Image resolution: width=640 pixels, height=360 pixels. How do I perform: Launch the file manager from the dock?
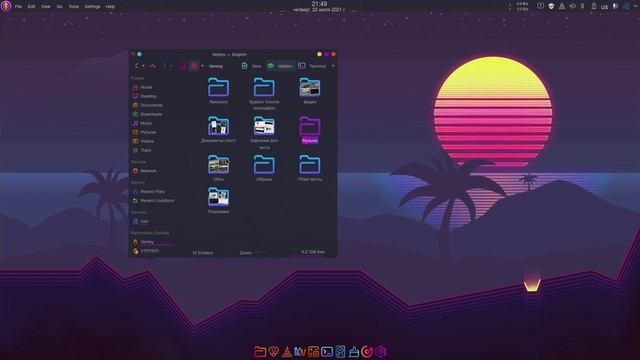[260, 351]
